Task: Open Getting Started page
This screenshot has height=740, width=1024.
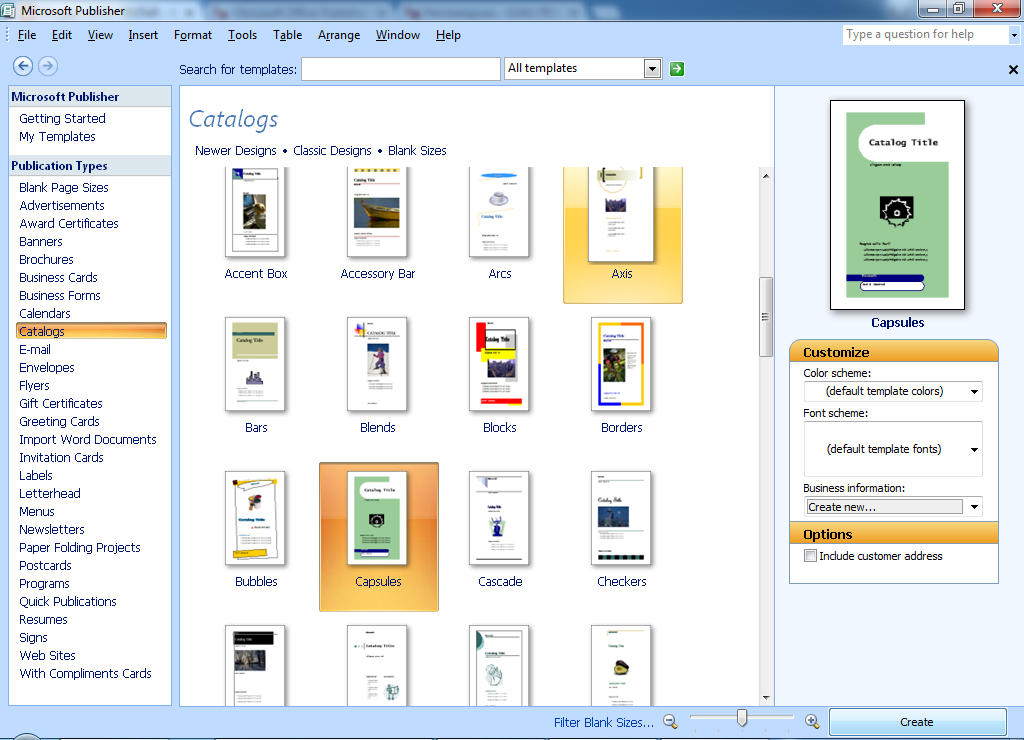Action: point(62,118)
